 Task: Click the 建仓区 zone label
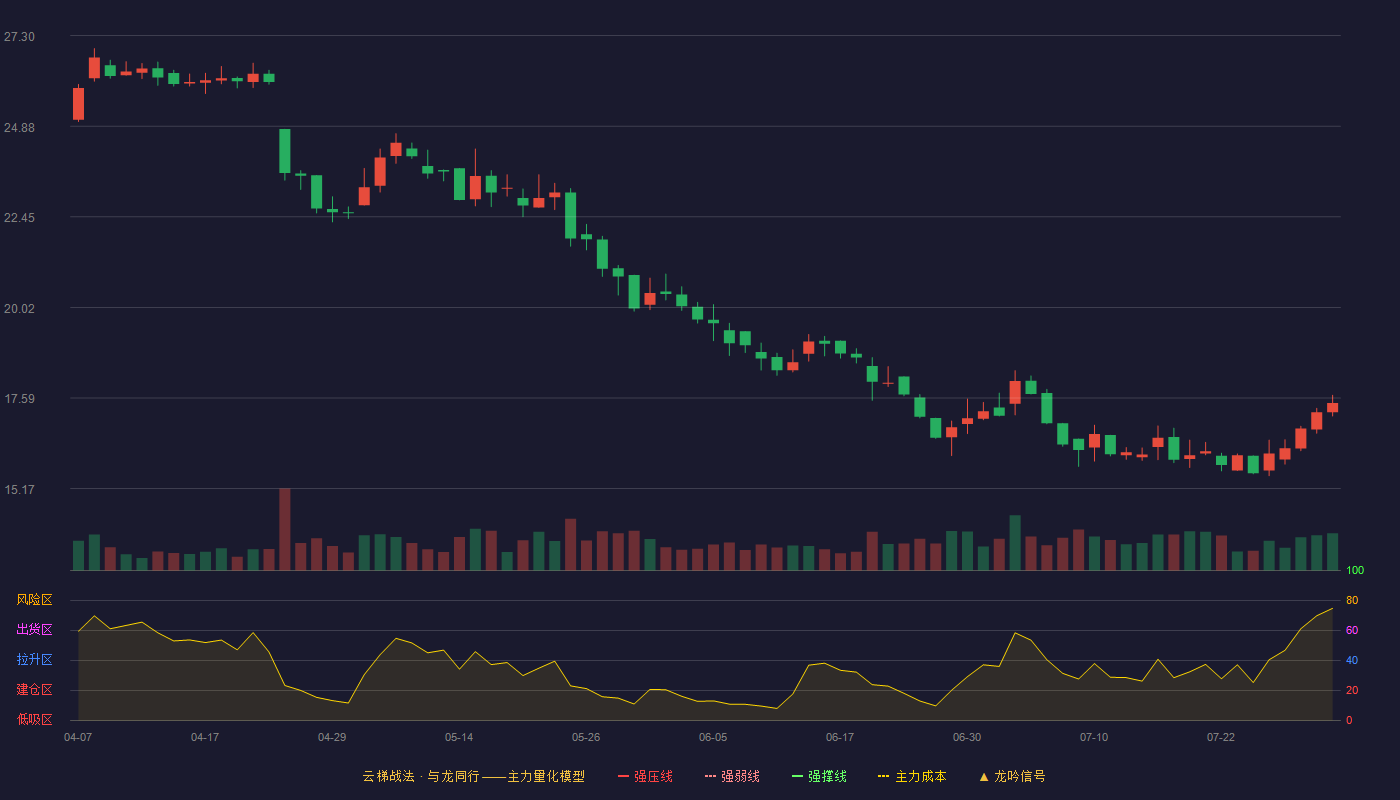tap(34, 690)
